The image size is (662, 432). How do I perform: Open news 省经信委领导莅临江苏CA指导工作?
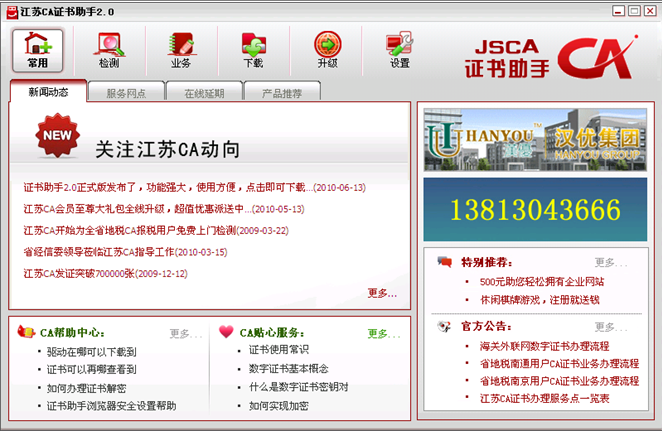(125, 252)
